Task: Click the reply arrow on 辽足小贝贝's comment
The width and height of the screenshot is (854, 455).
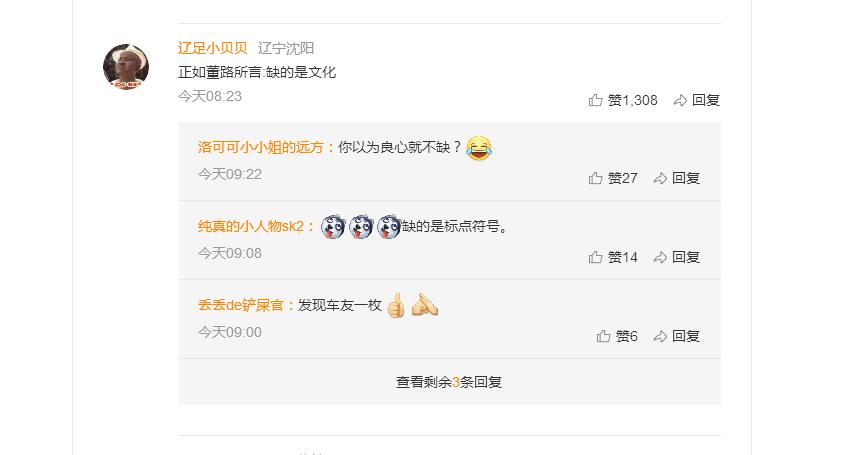Action: (x=680, y=100)
